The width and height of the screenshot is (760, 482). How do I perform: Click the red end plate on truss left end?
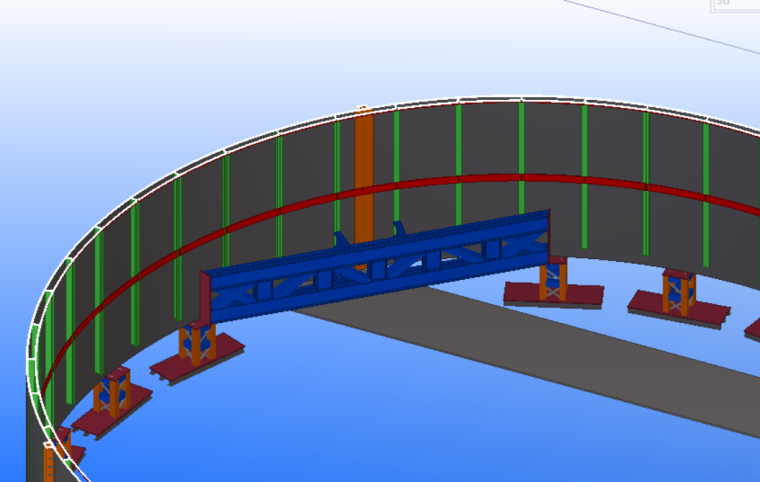click(x=205, y=297)
